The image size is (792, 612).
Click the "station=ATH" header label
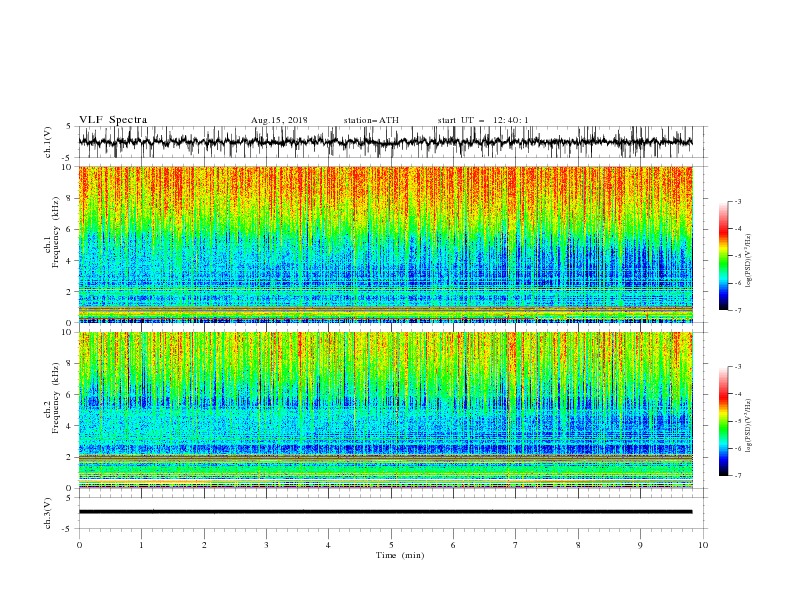(371, 120)
